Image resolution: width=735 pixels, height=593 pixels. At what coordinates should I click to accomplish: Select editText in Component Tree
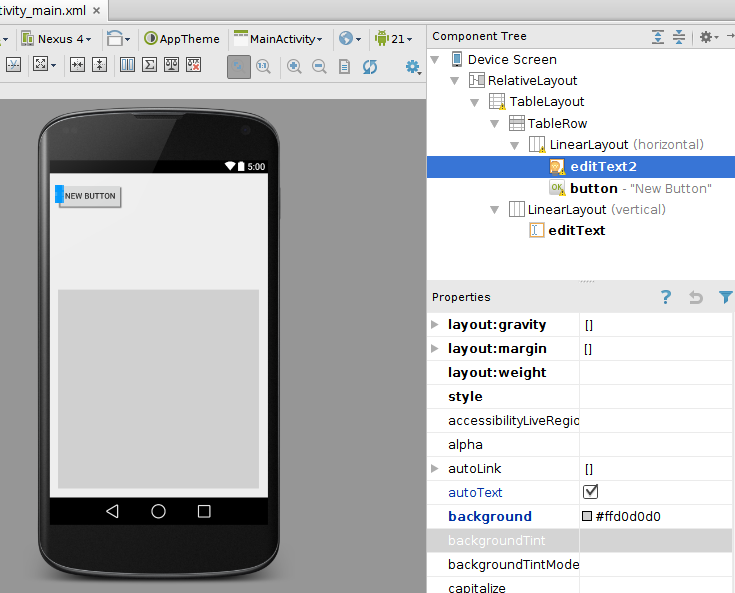pyautogui.click(x=577, y=231)
